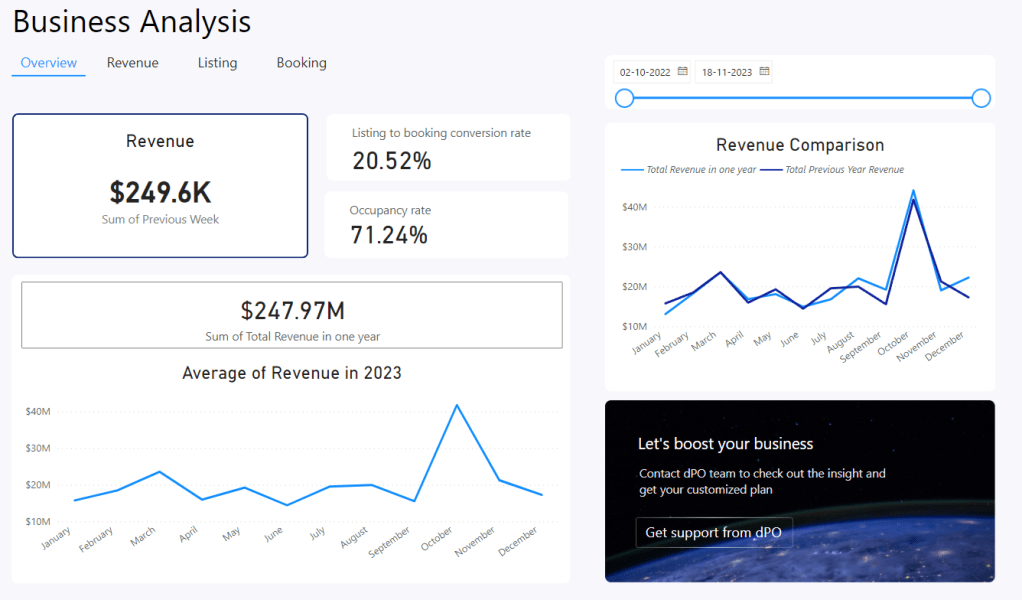Click the 18-11-2023 end date field
The width and height of the screenshot is (1022, 600).
click(727, 72)
